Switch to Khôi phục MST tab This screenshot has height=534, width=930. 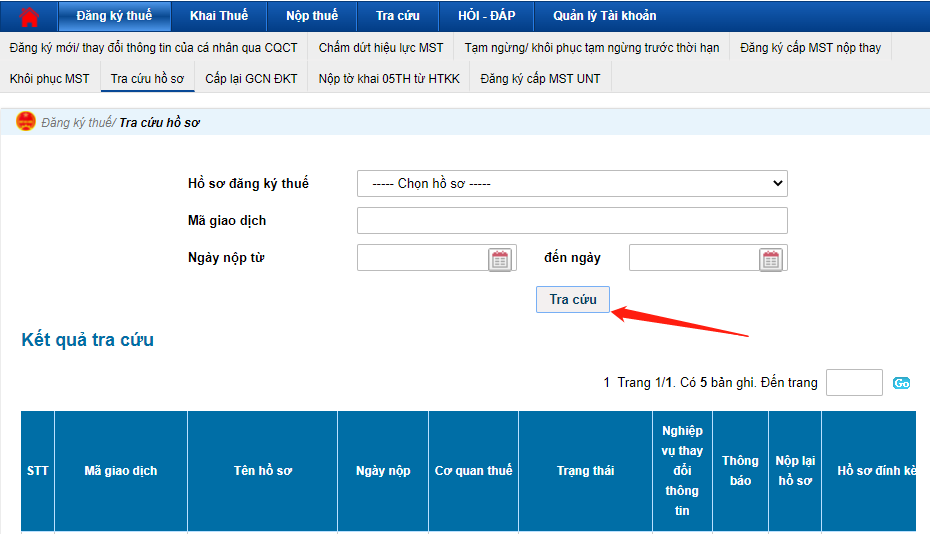point(49,78)
